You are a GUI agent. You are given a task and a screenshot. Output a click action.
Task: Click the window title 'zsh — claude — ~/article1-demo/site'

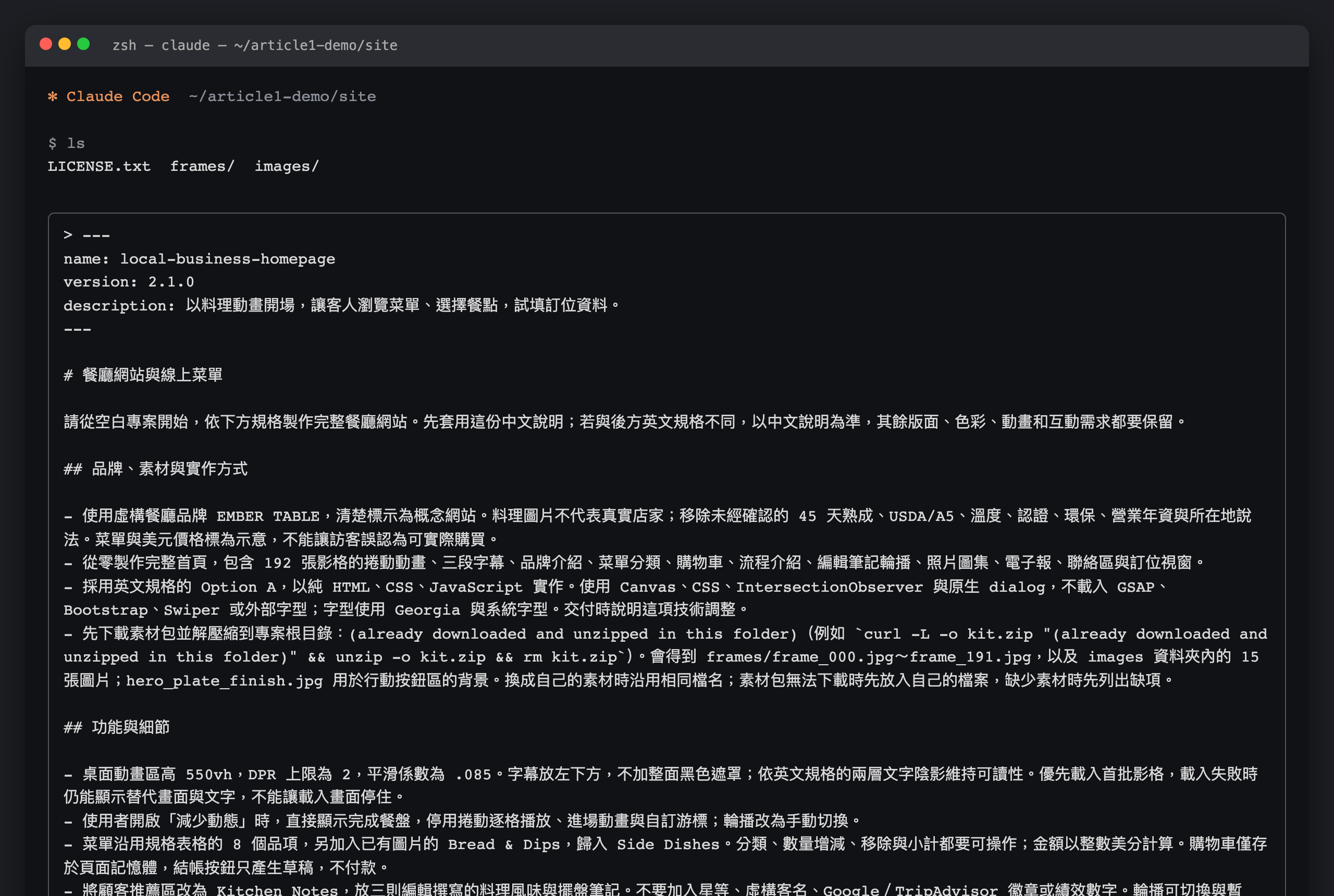pyautogui.click(x=255, y=45)
